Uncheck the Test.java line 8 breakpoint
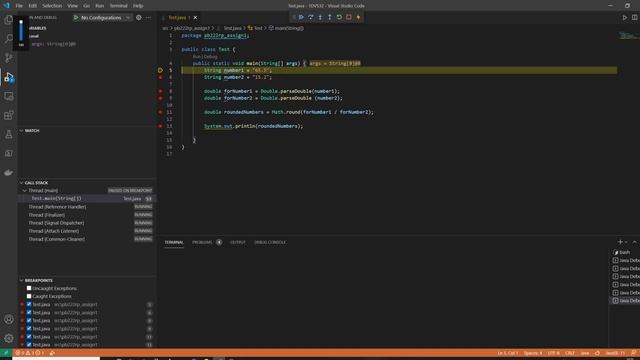 click(x=29, y=320)
